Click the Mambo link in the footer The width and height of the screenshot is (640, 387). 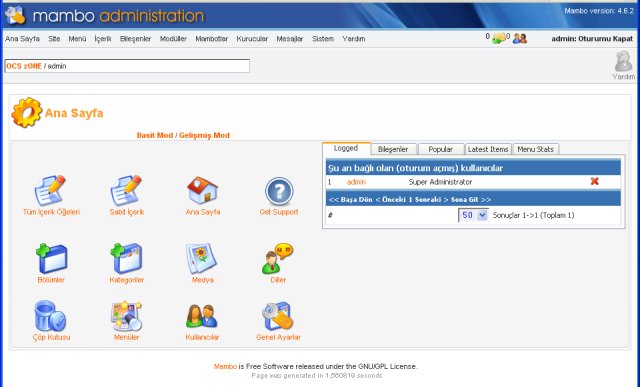pos(225,367)
